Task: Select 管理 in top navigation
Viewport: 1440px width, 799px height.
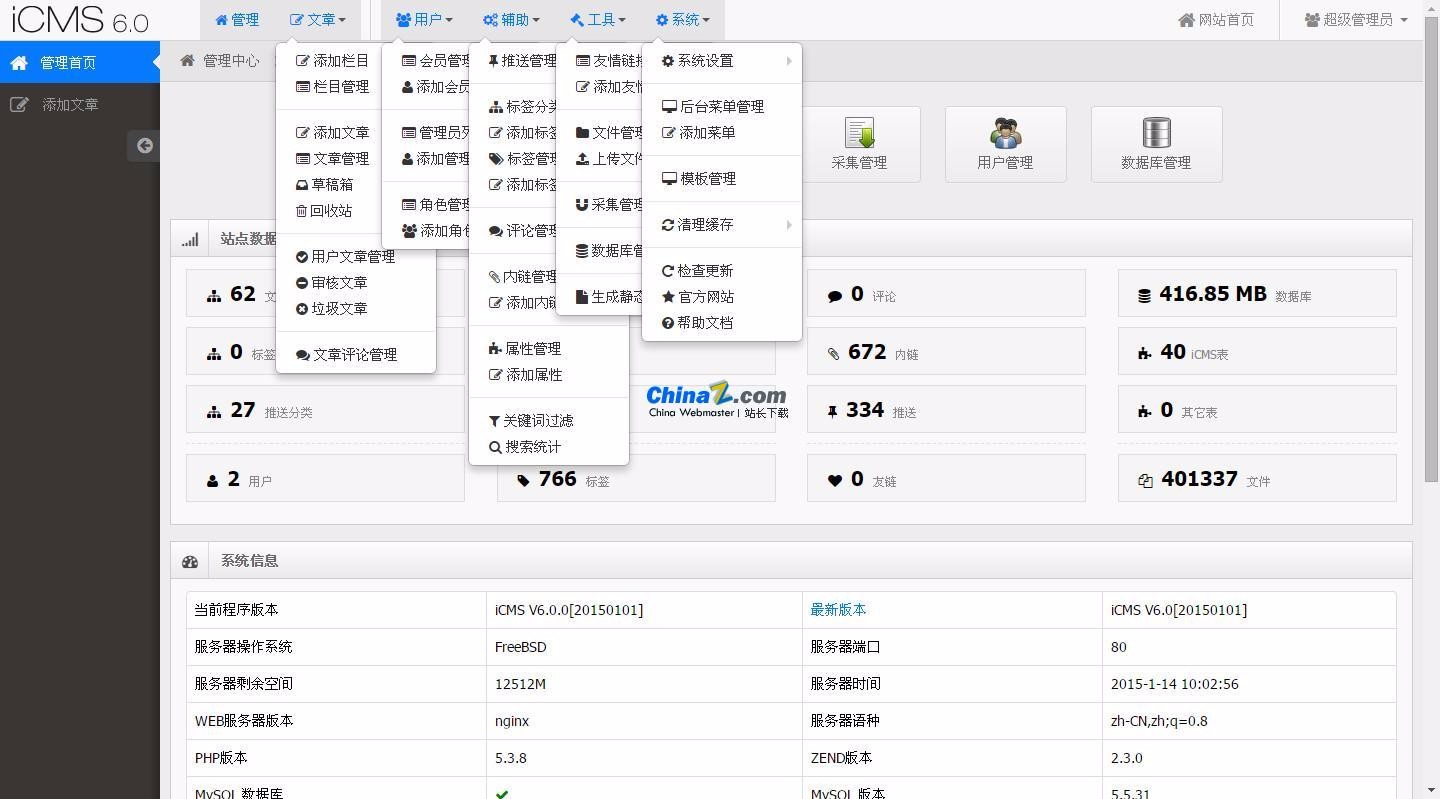Action: [x=237, y=20]
